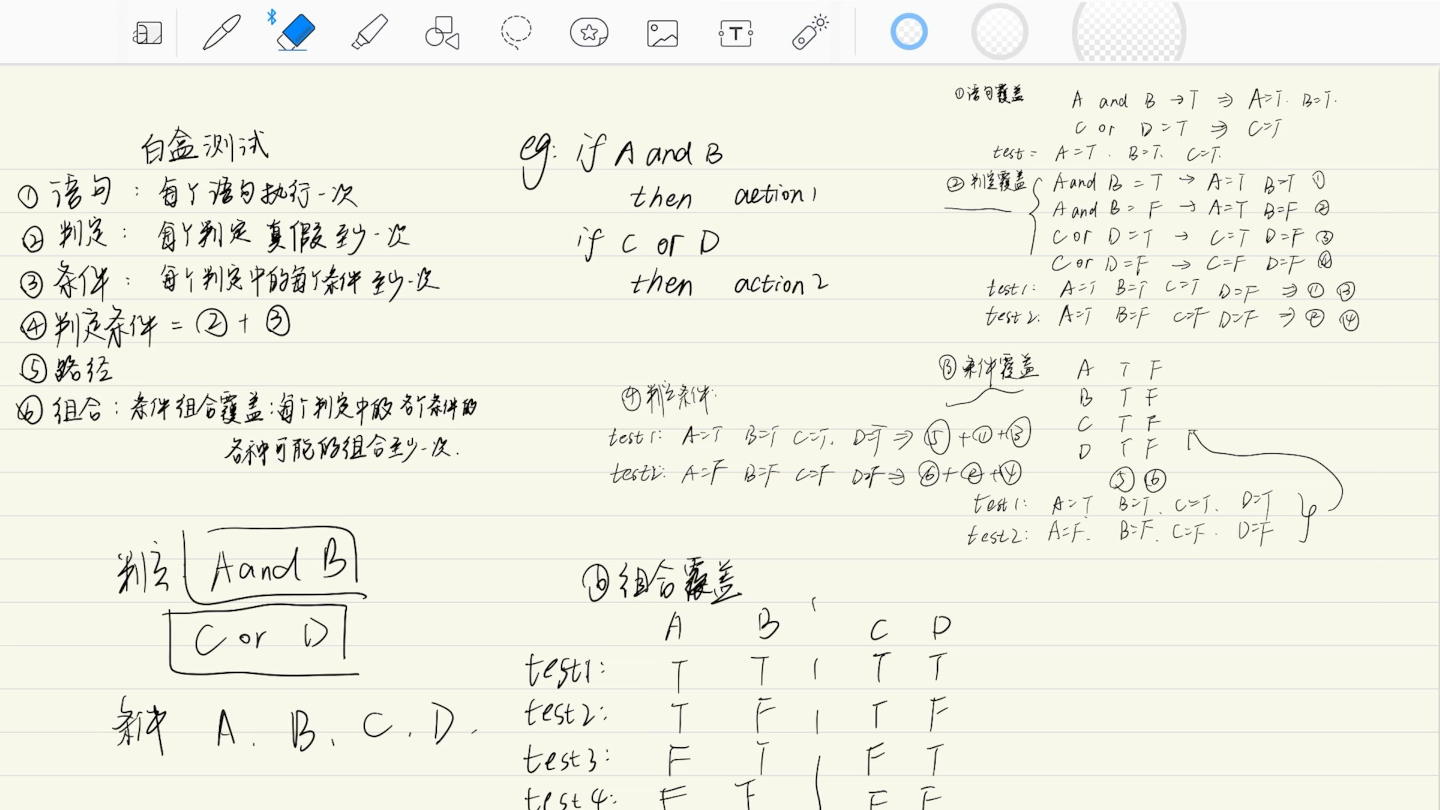Open the Elements sticker tool
1440x810 pixels.
click(589, 32)
